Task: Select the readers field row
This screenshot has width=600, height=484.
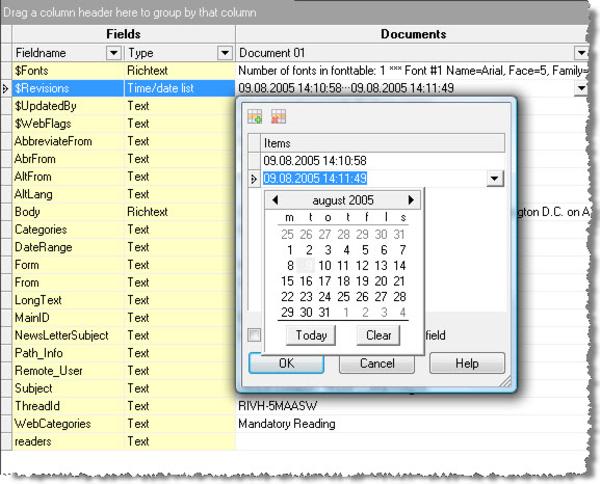Action: pyautogui.click(x=67, y=441)
